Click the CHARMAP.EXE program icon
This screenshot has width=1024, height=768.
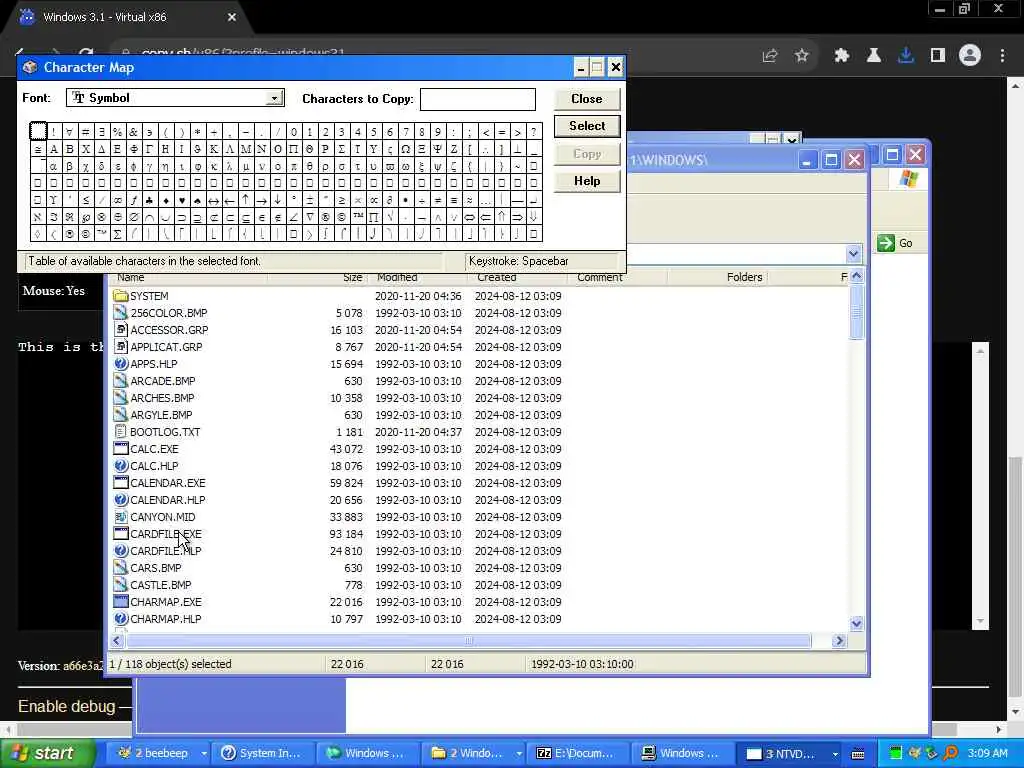tap(120, 601)
